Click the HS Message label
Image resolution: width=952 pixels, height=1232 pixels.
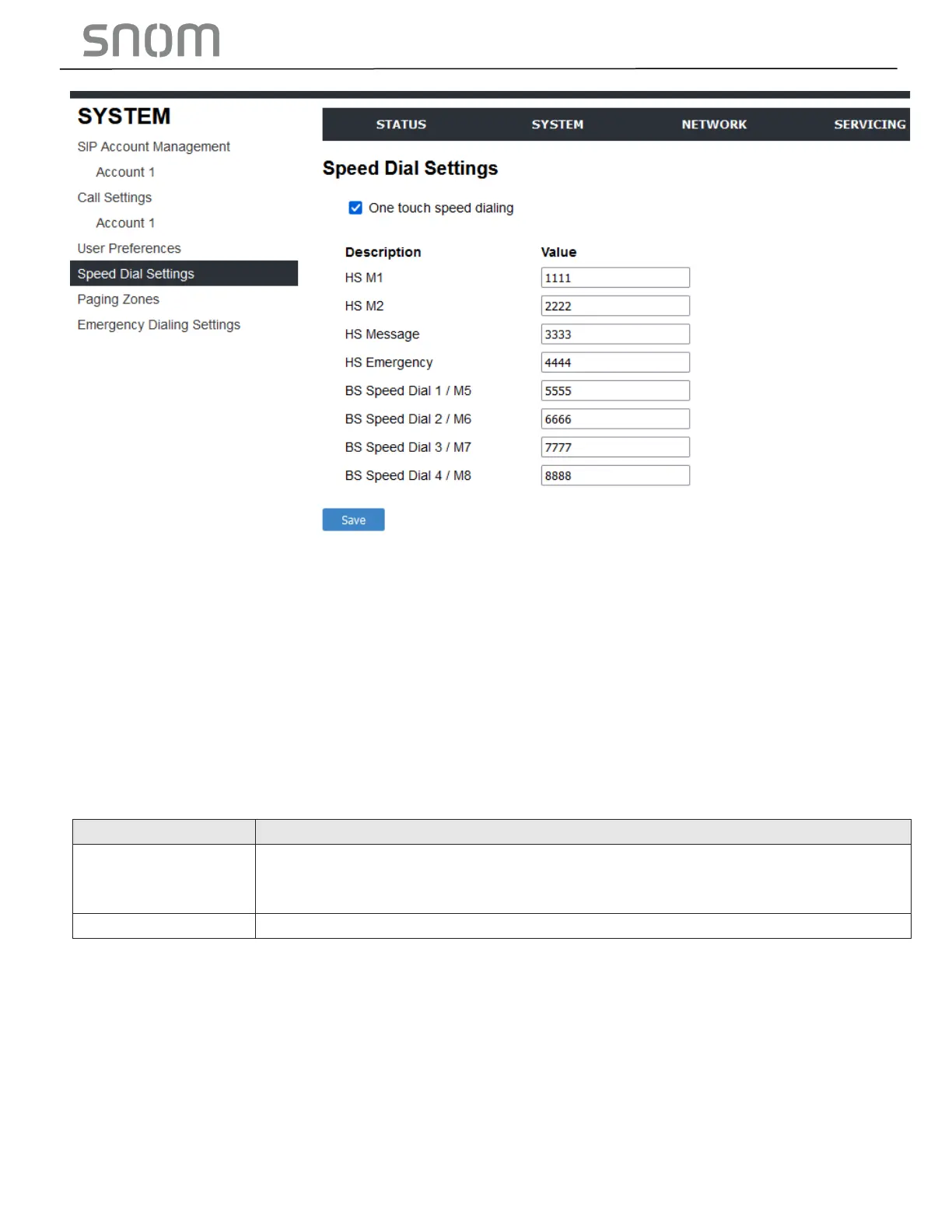[x=383, y=334]
